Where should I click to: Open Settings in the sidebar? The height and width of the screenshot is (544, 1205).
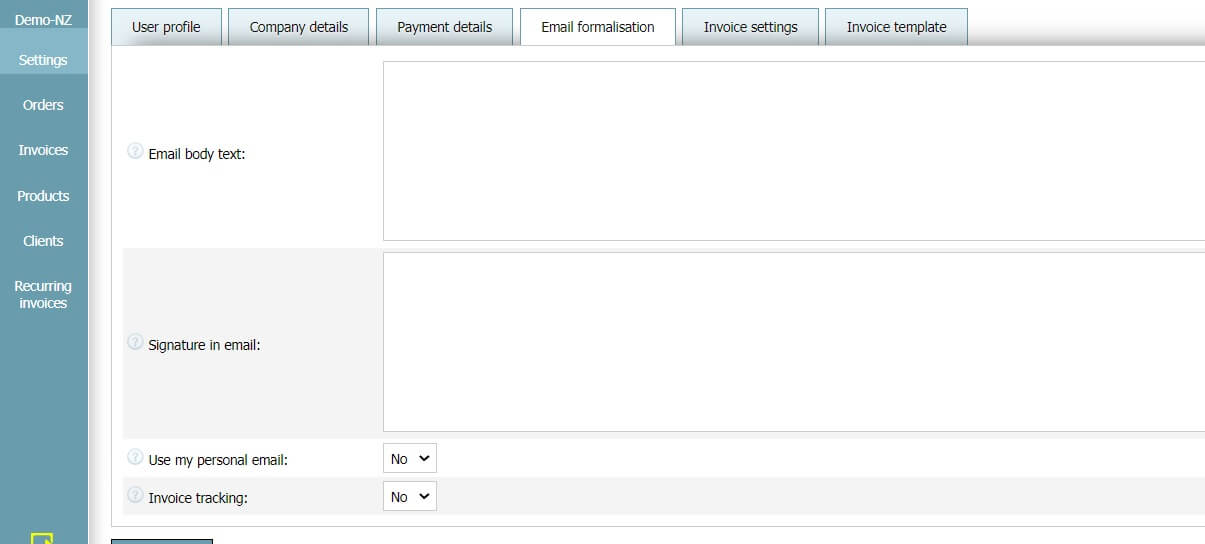[x=43, y=60]
